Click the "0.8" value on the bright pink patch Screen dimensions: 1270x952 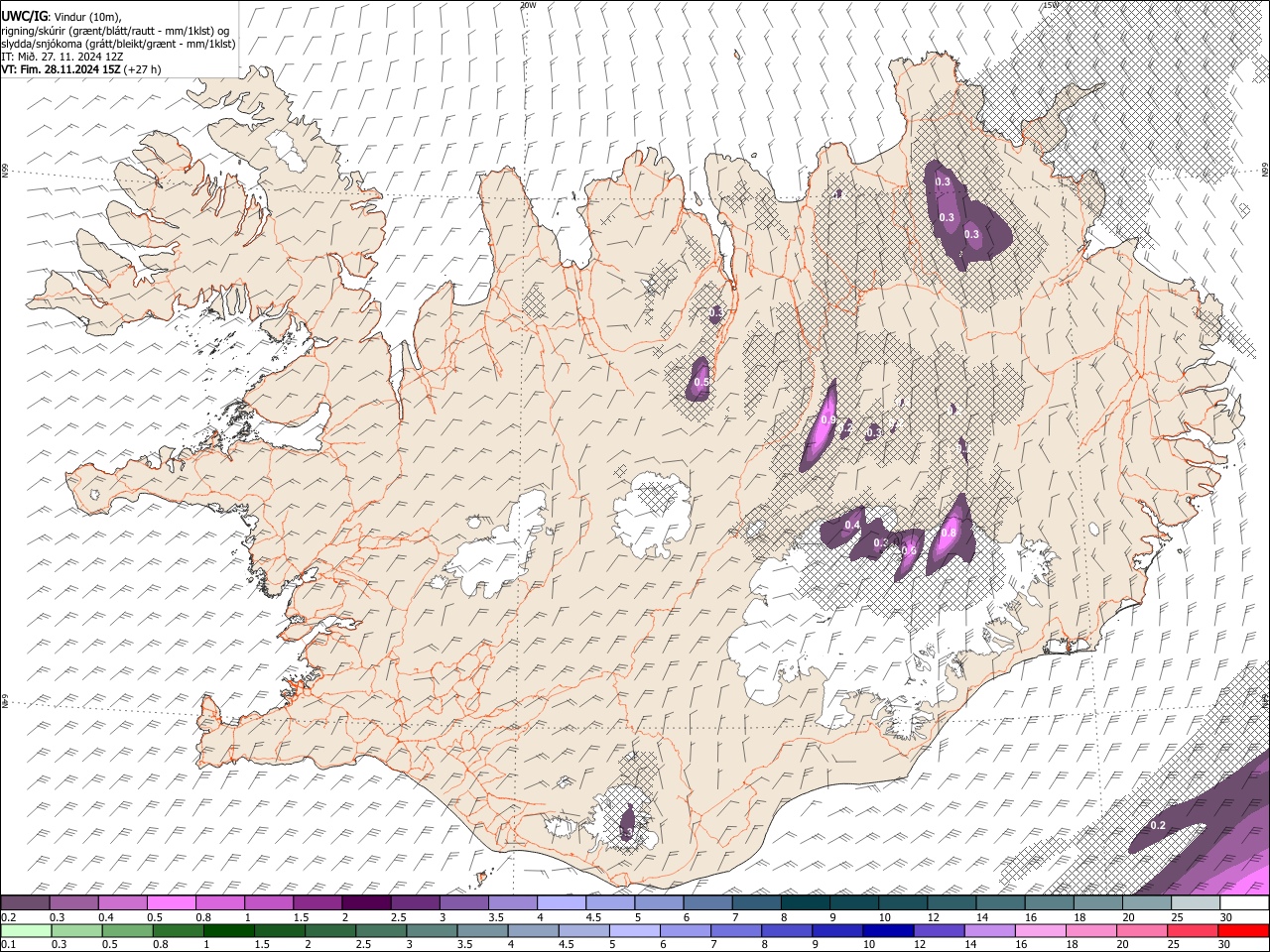coord(949,534)
